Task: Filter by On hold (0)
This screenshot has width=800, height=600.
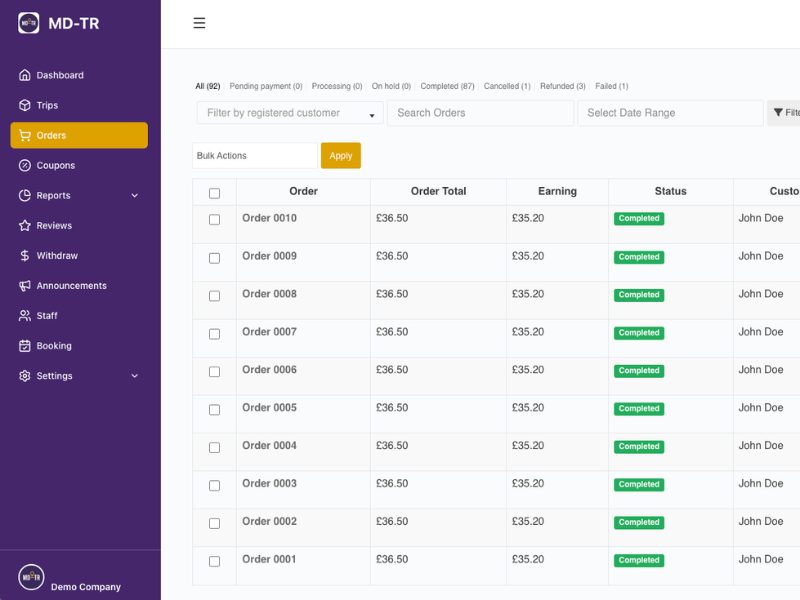Action: click(391, 86)
